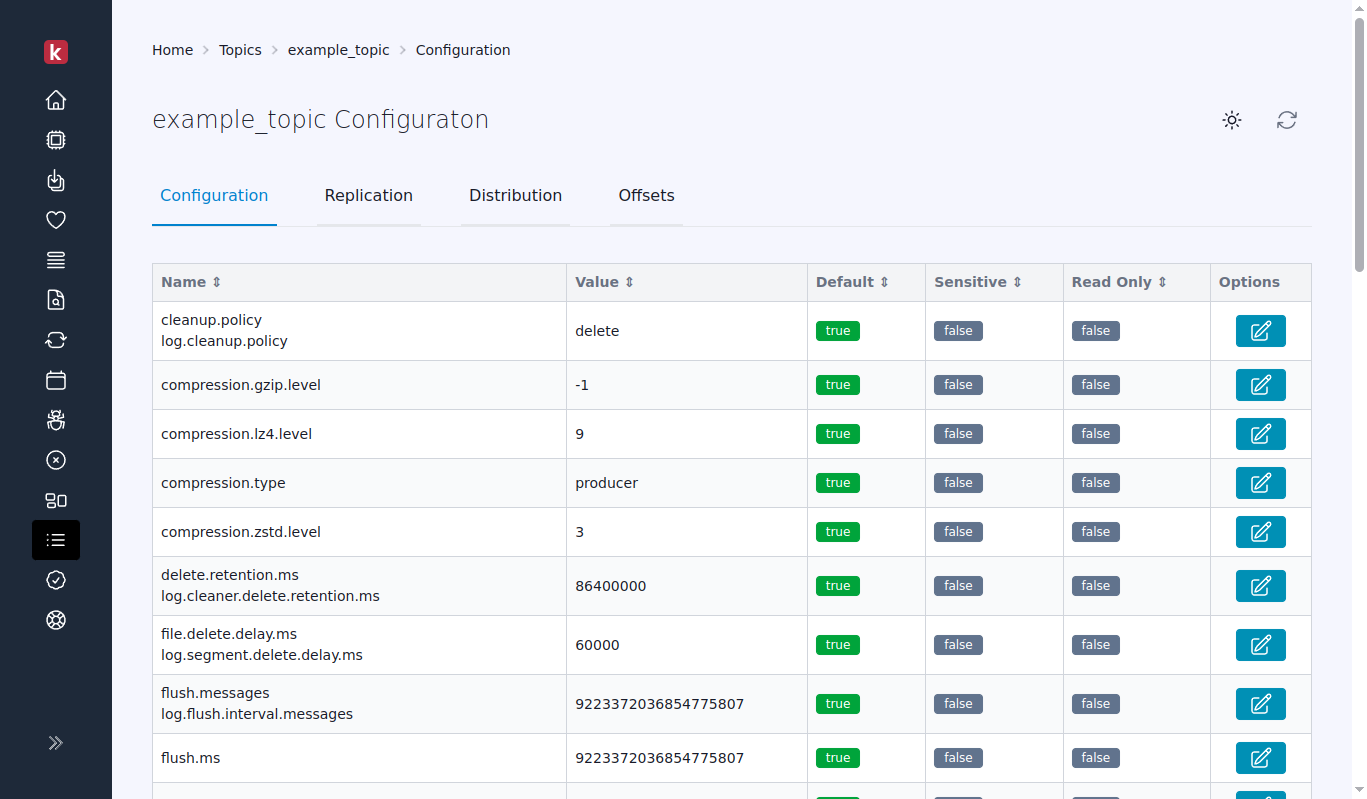Open the Offsets tab
This screenshot has height=799, width=1367.
tap(646, 196)
